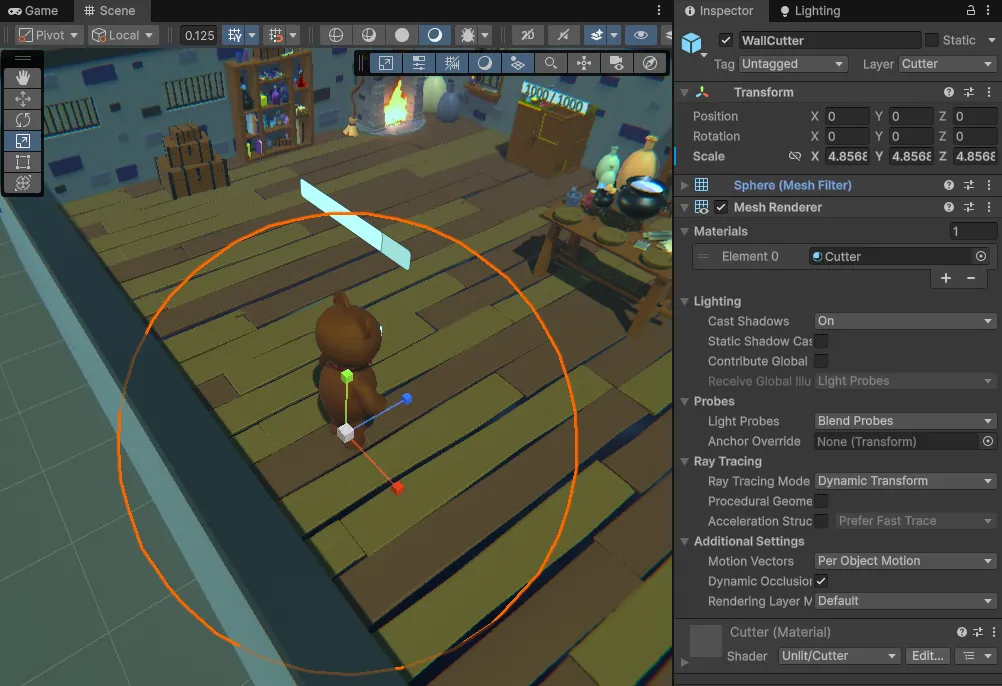Select the Hand view tool

[x=23, y=77]
